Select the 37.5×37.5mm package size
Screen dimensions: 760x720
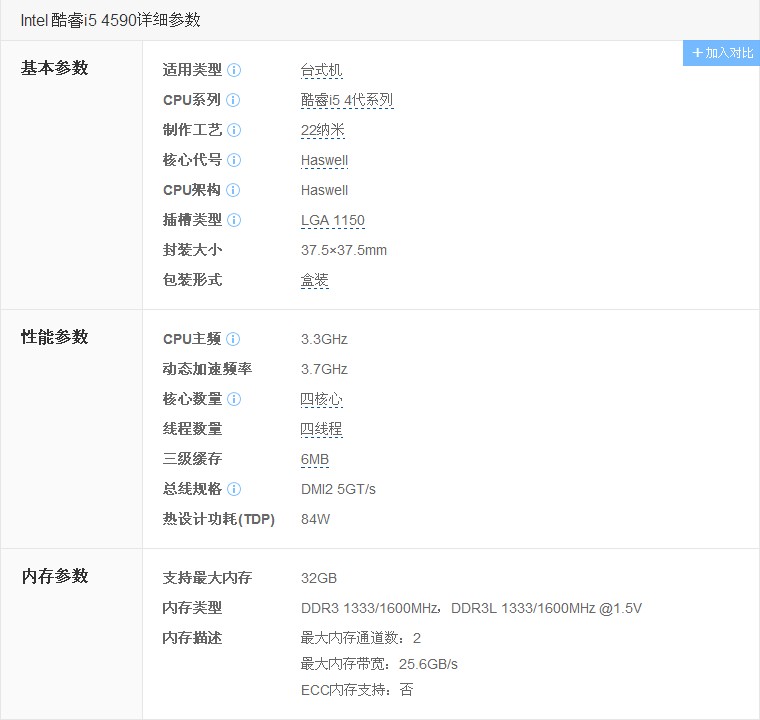coord(344,251)
